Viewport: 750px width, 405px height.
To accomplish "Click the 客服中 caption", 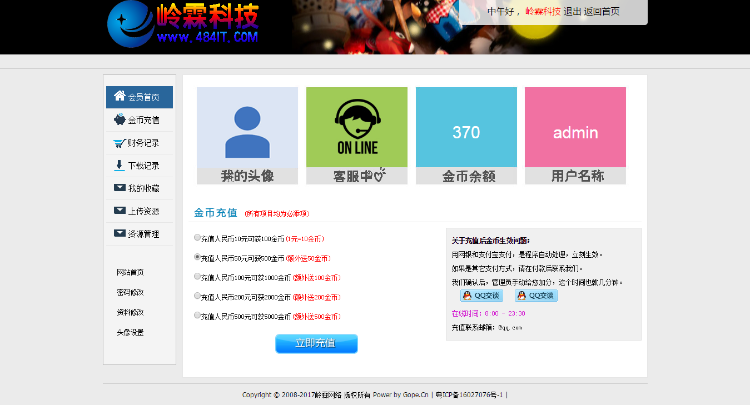I will (359, 176).
